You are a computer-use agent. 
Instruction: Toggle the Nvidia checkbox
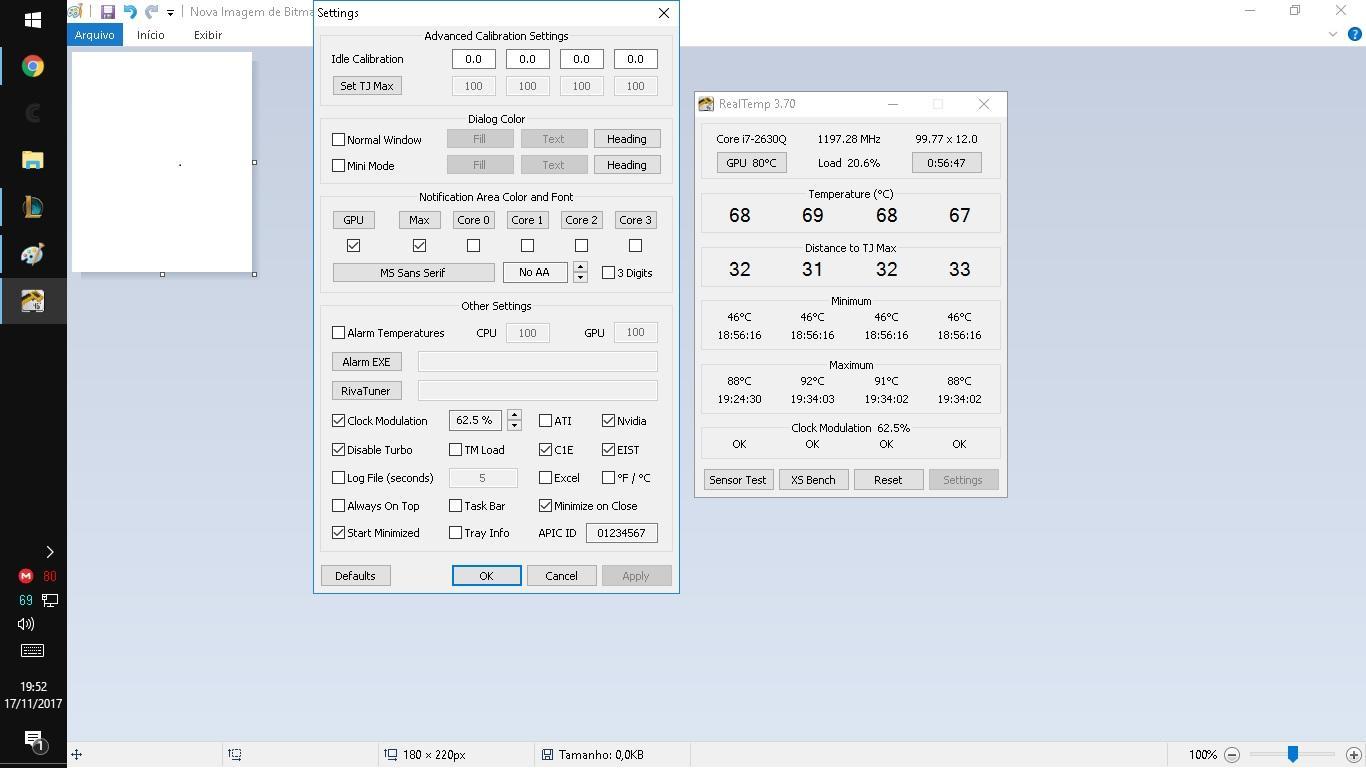click(x=608, y=421)
